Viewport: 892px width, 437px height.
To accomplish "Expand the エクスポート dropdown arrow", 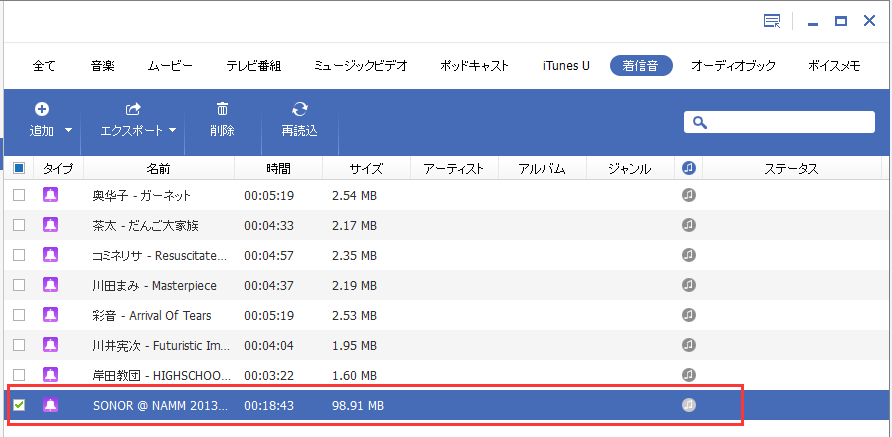I will pyautogui.click(x=172, y=130).
